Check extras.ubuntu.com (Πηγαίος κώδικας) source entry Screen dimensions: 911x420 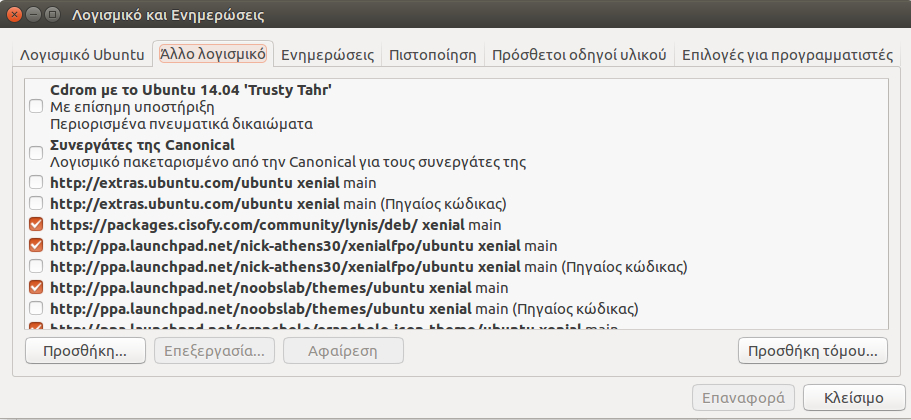pos(36,204)
